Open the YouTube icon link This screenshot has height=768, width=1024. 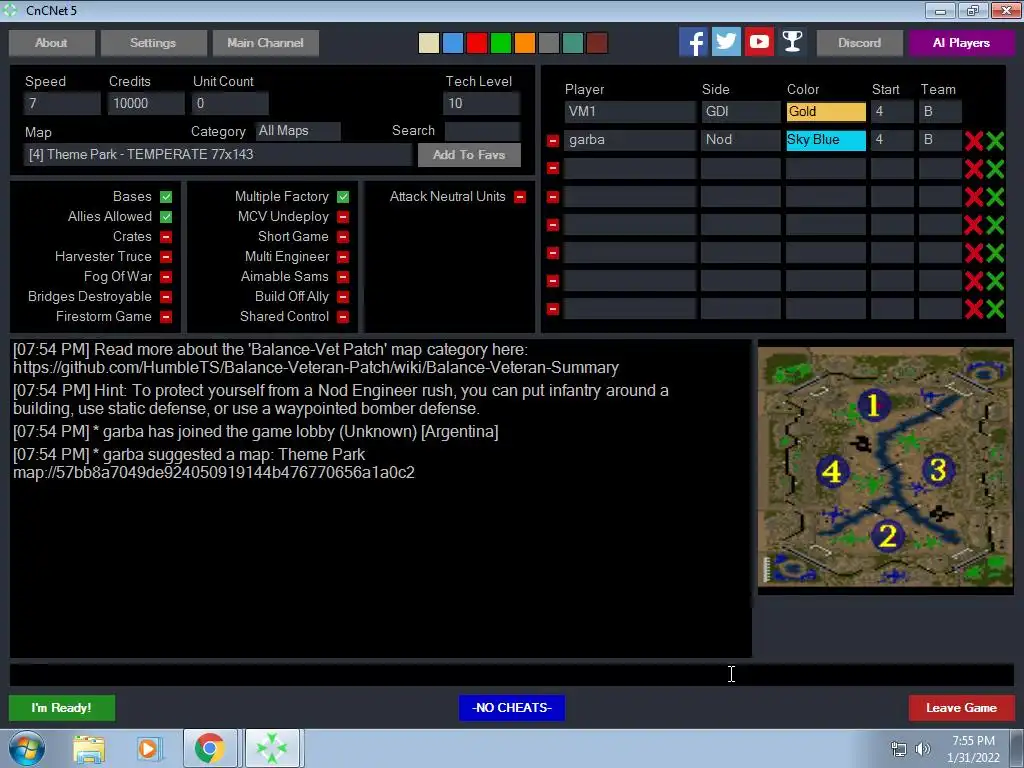pyautogui.click(x=759, y=42)
